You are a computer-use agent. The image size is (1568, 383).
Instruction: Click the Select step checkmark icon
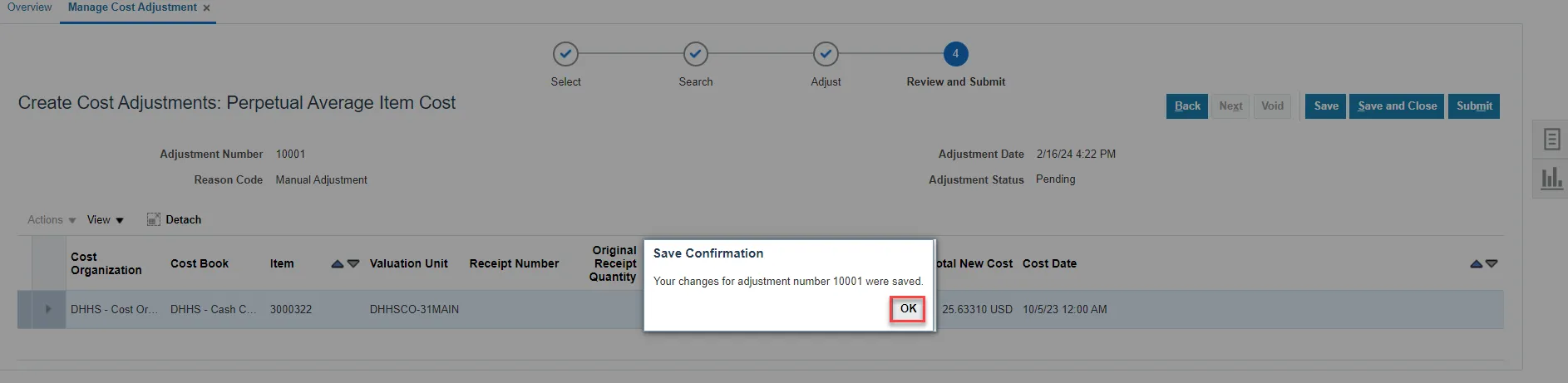(565, 54)
